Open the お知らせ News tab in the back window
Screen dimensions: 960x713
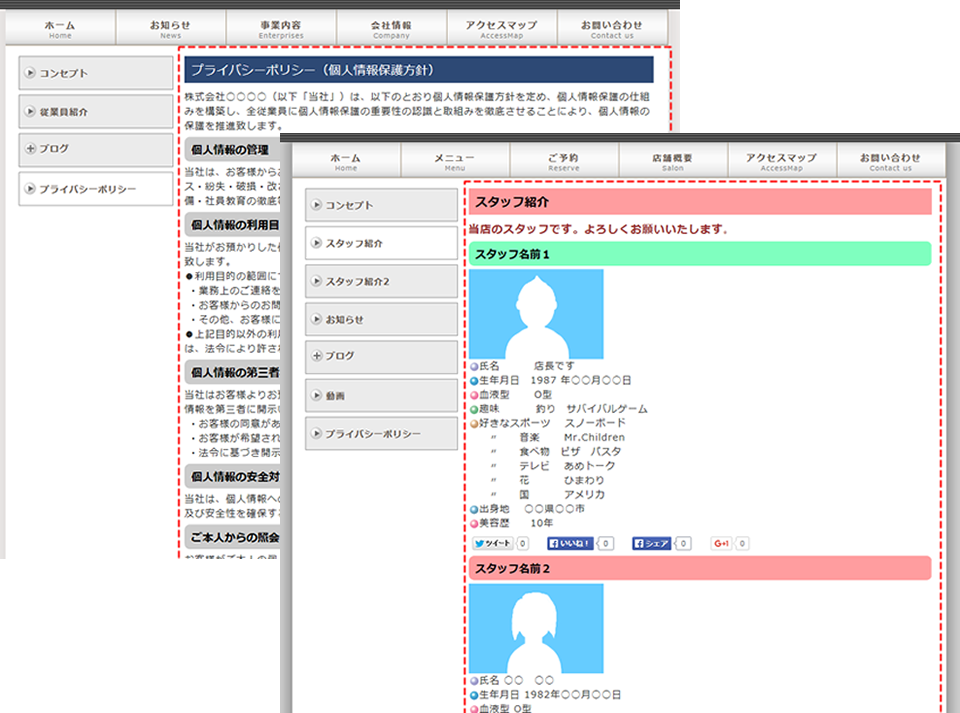click(171, 29)
